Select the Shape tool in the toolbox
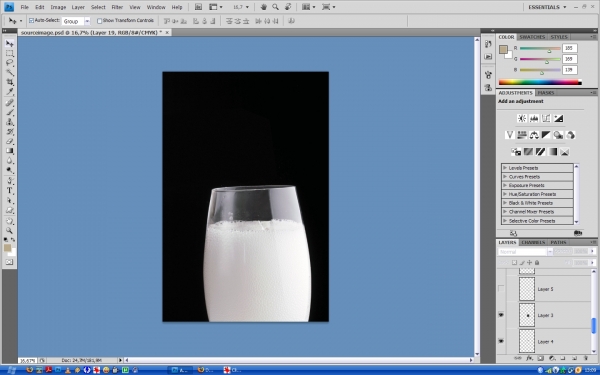 [x=10, y=210]
